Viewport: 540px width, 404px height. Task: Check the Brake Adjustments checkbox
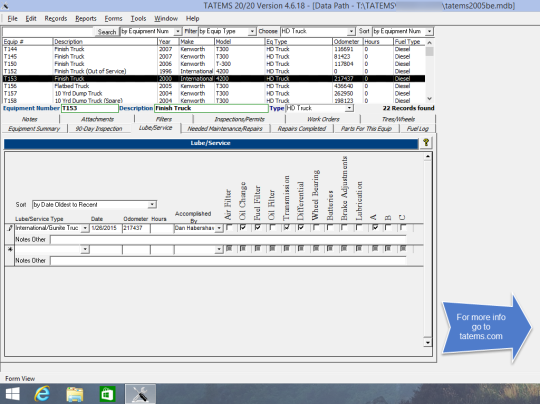pyautogui.click(x=344, y=228)
